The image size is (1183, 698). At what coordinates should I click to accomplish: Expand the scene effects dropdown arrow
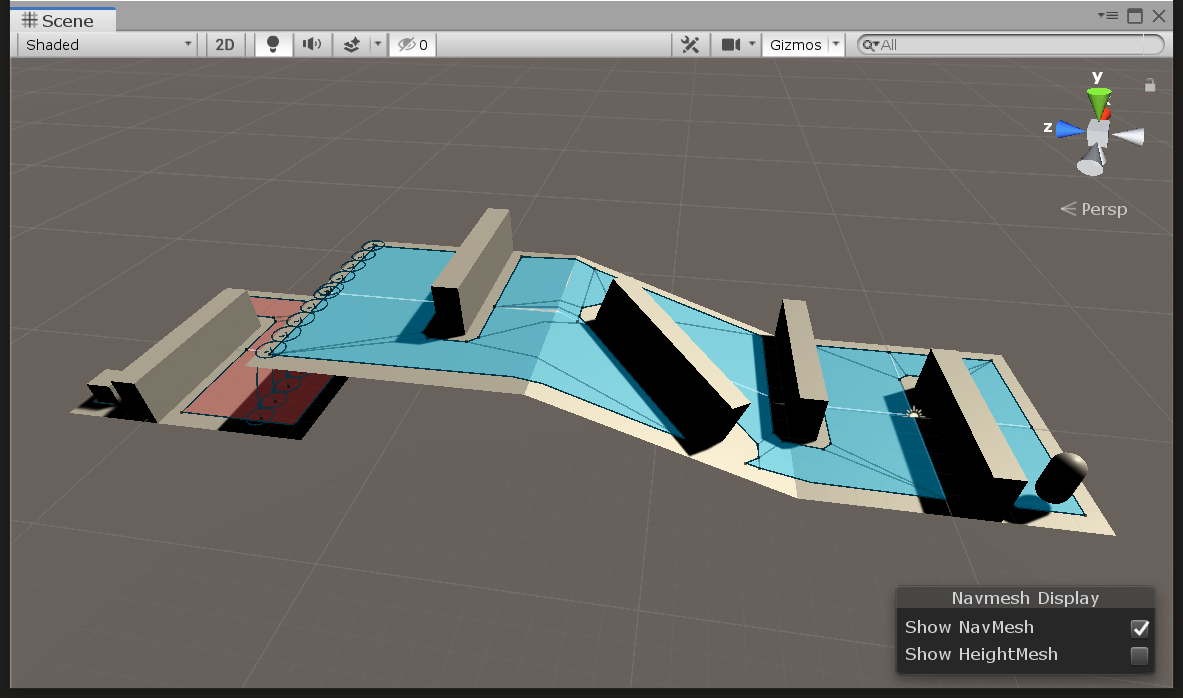point(377,45)
